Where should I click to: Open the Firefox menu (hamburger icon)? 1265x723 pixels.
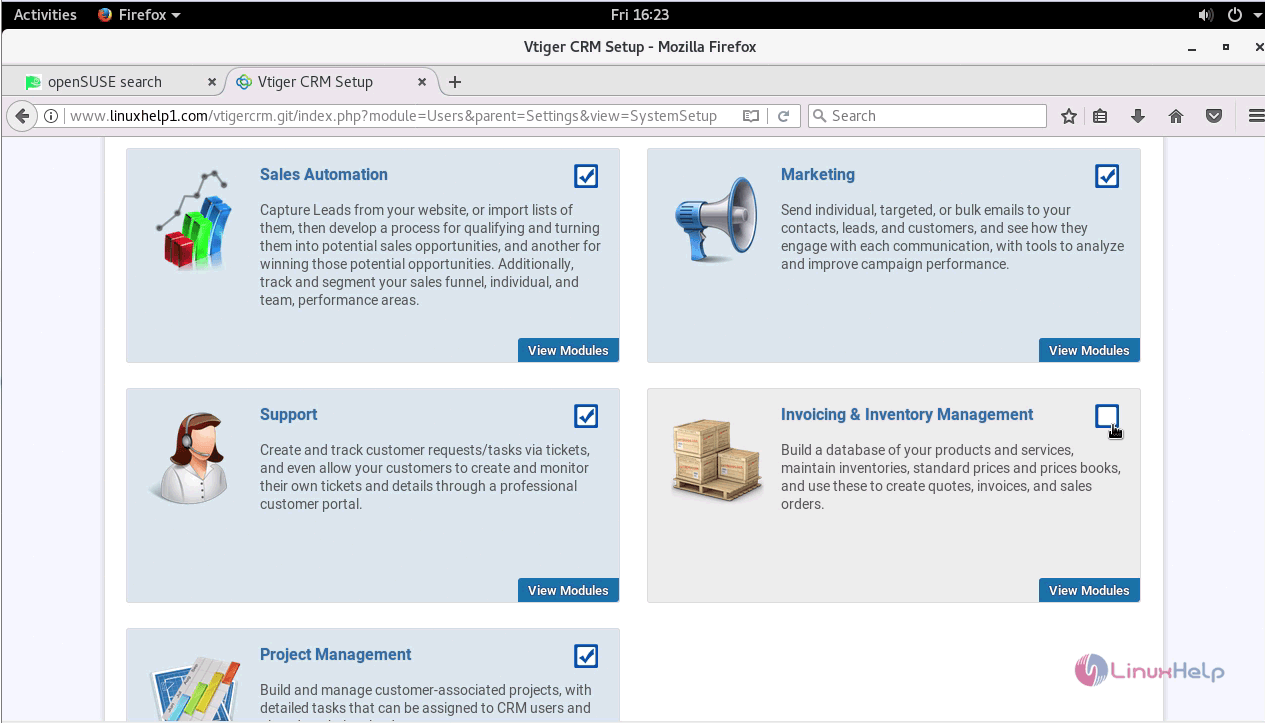tap(1256, 115)
